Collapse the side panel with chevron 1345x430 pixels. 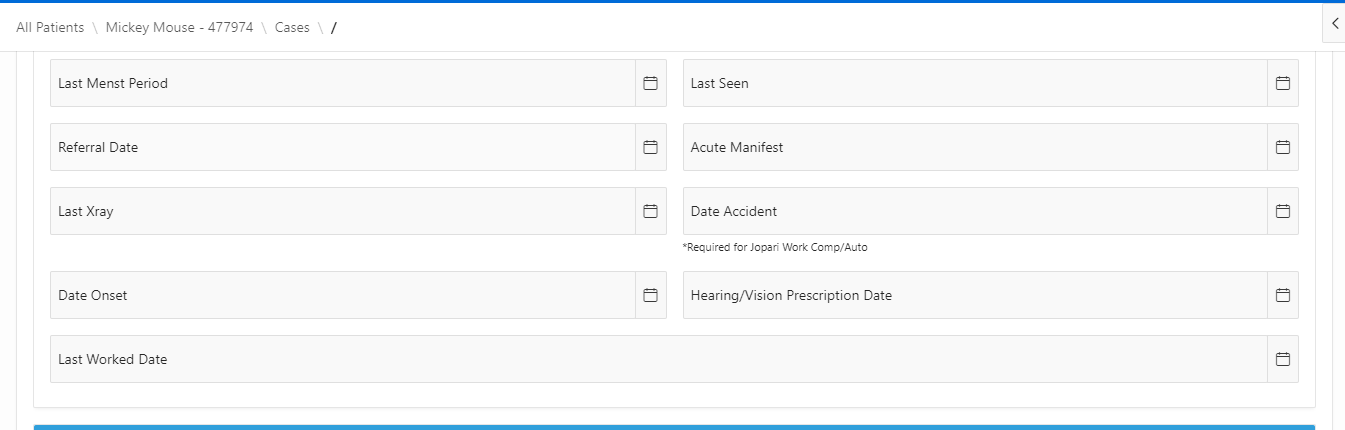(1334, 23)
